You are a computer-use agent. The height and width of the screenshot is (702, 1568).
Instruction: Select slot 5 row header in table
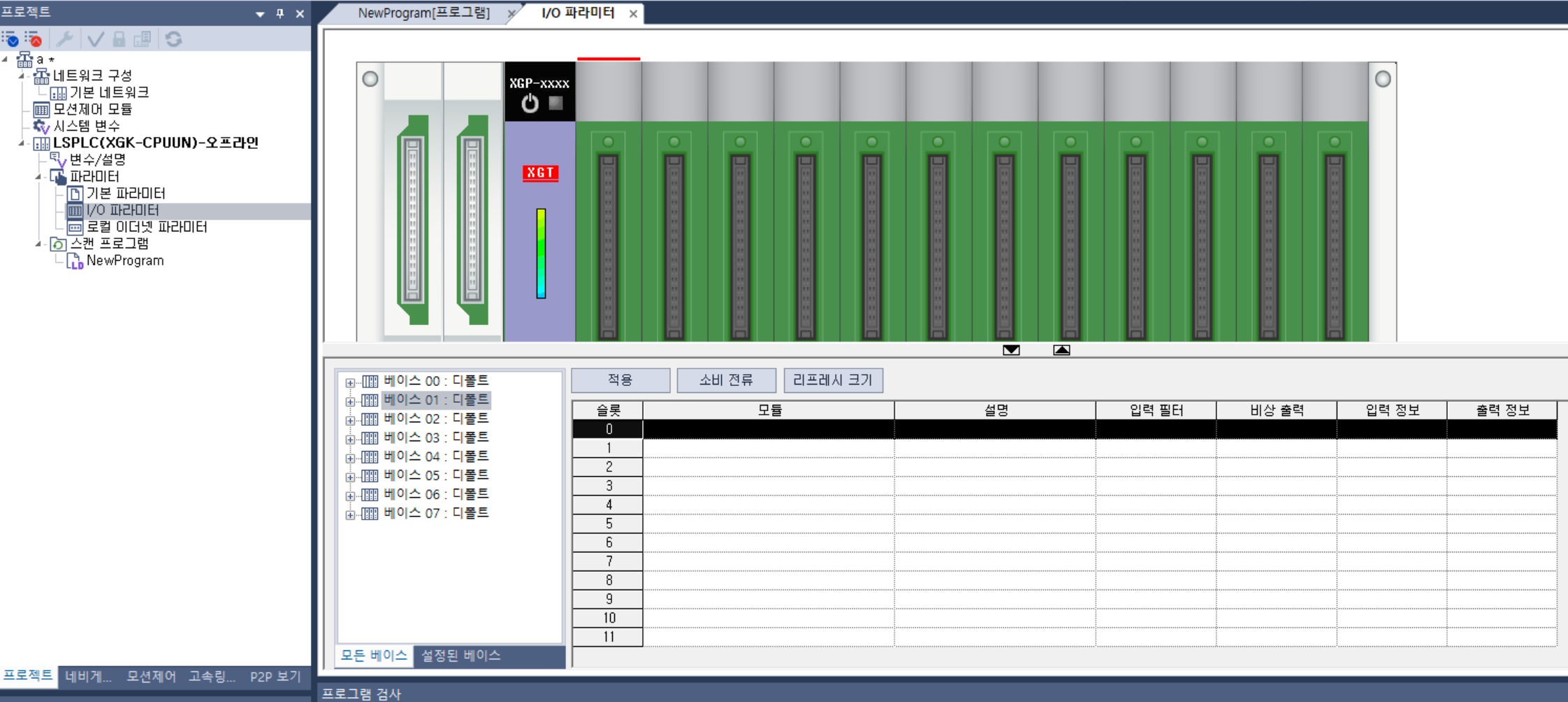(609, 524)
